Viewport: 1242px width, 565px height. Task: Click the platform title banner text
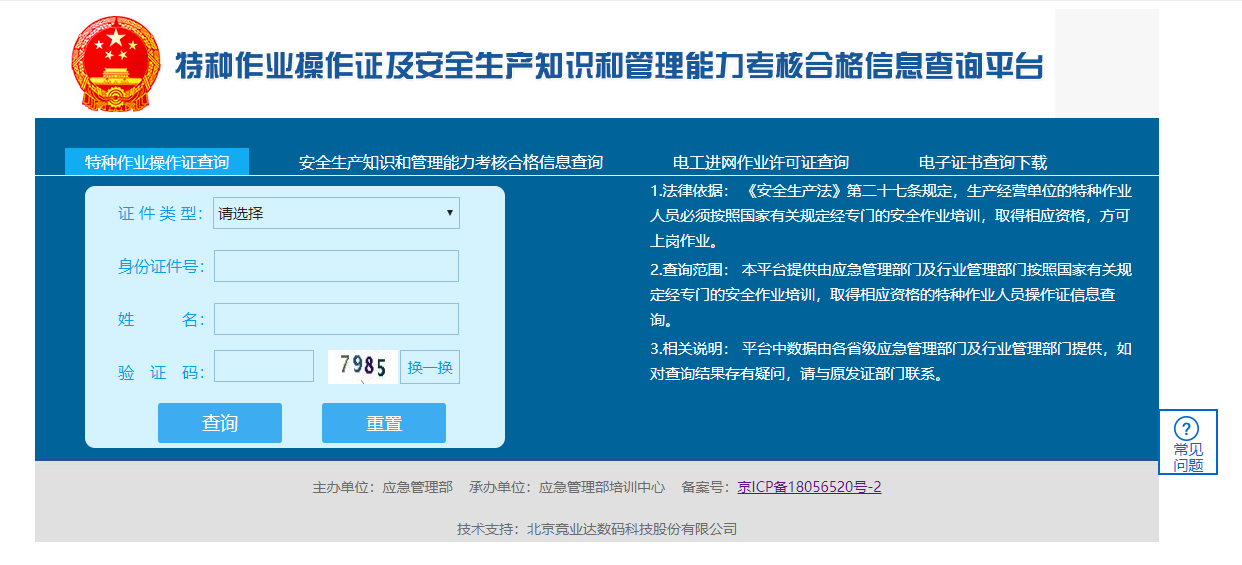(609, 66)
